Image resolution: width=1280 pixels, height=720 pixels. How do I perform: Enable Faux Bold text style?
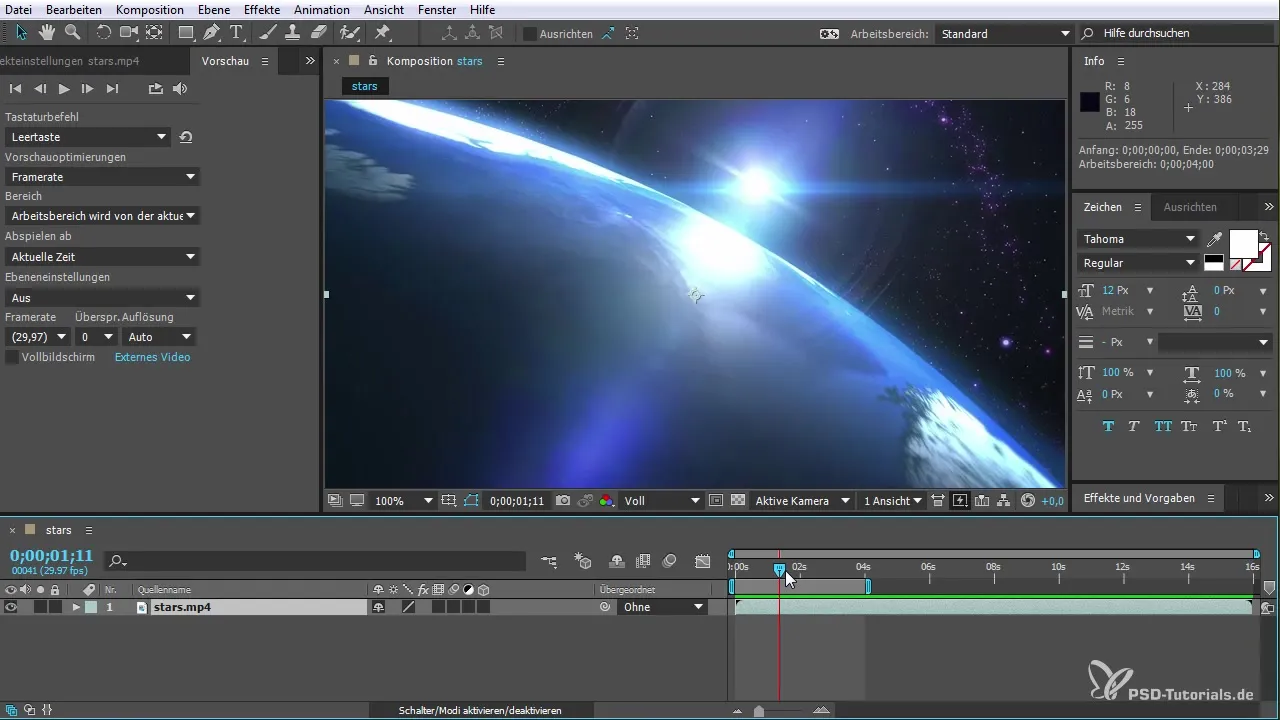(1108, 426)
